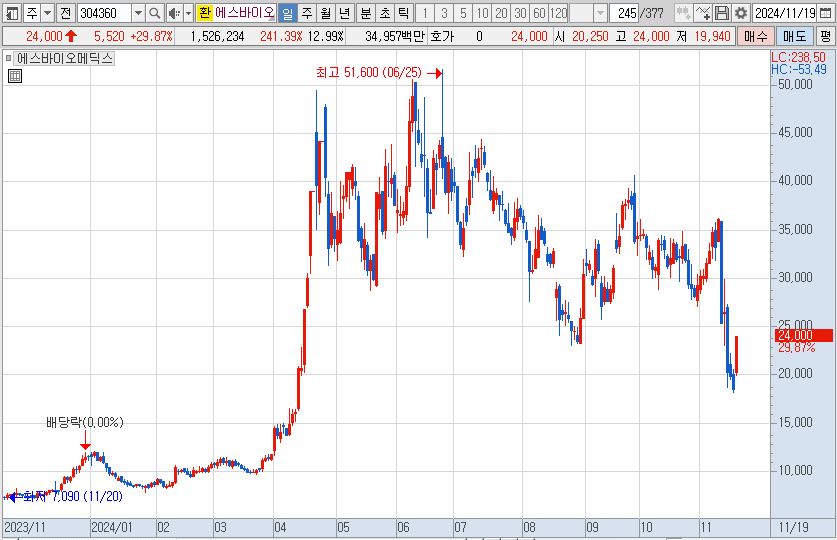This screenshot has width=837, height=540.
Task: Click the change rate +29.87%
Action: (152, 36)
